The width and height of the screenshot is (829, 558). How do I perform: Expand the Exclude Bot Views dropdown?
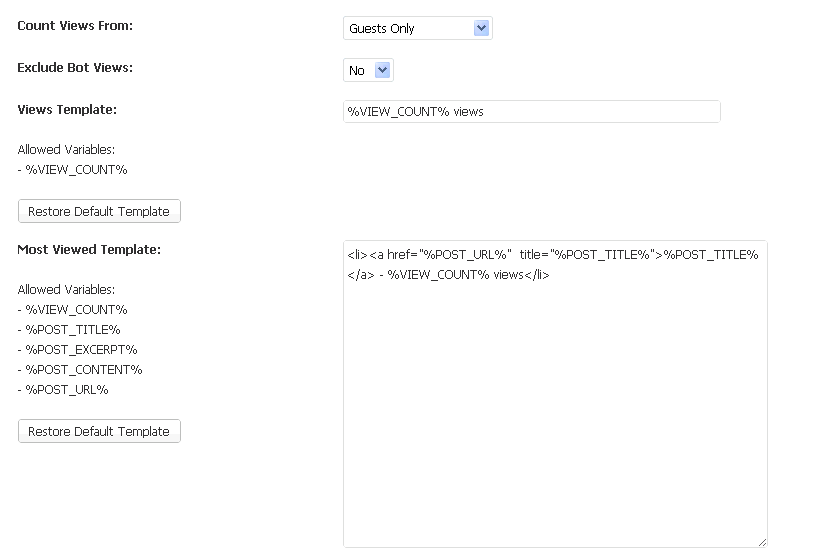click(x=368, y=70)
